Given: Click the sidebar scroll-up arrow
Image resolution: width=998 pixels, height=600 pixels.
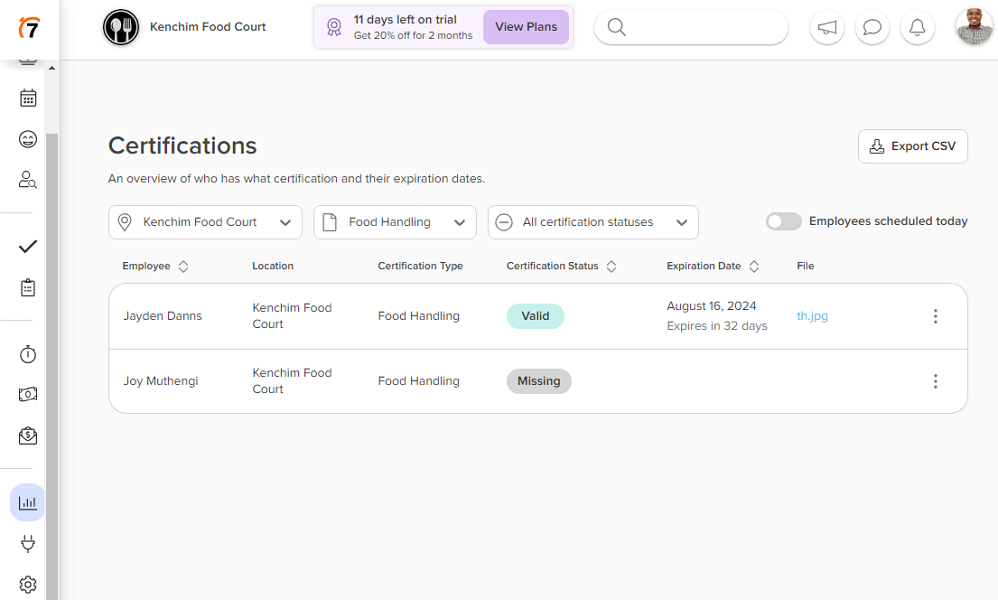Looking at the screenshot, I should pos(52,68).
